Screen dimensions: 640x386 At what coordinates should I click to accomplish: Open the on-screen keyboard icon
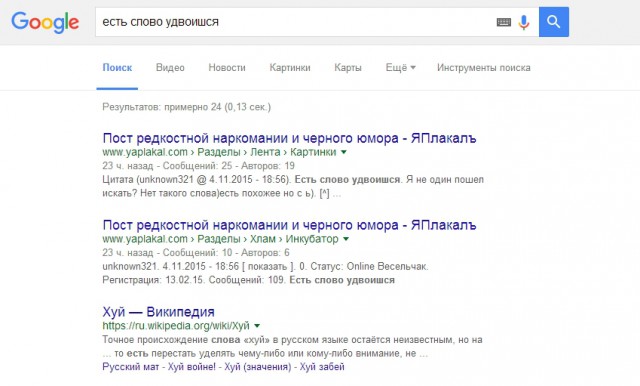pos(504,22)
